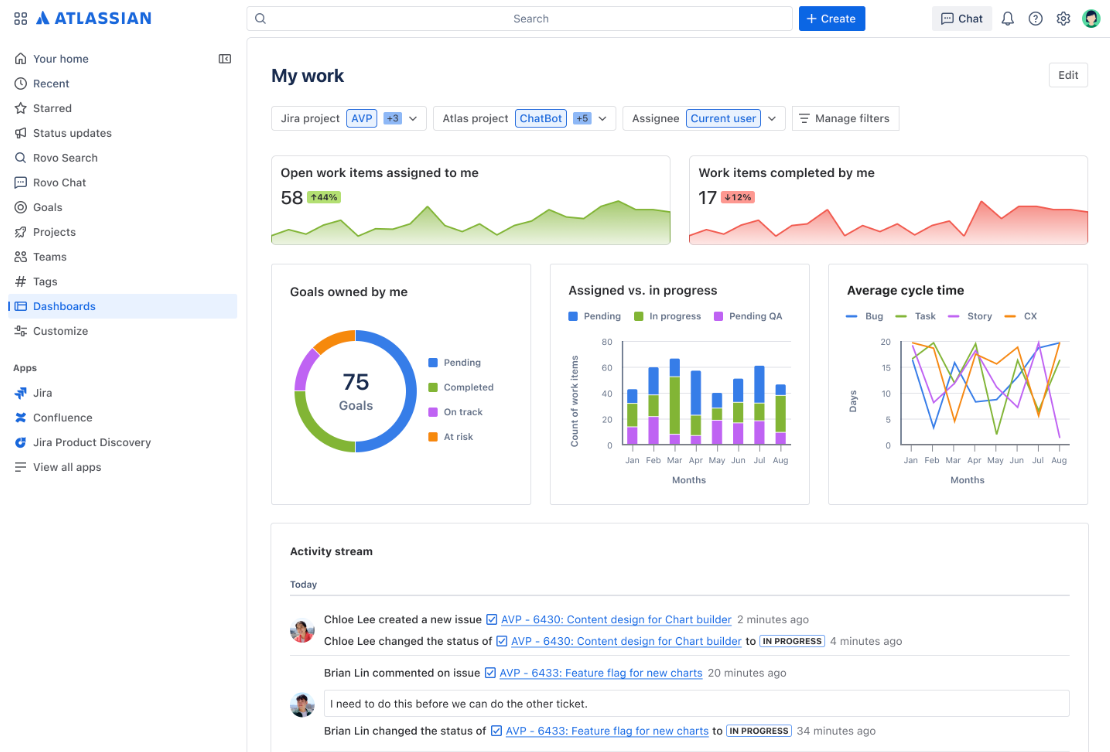Open the help question mark icon

pyautogui.click(x=1035, y=19)
